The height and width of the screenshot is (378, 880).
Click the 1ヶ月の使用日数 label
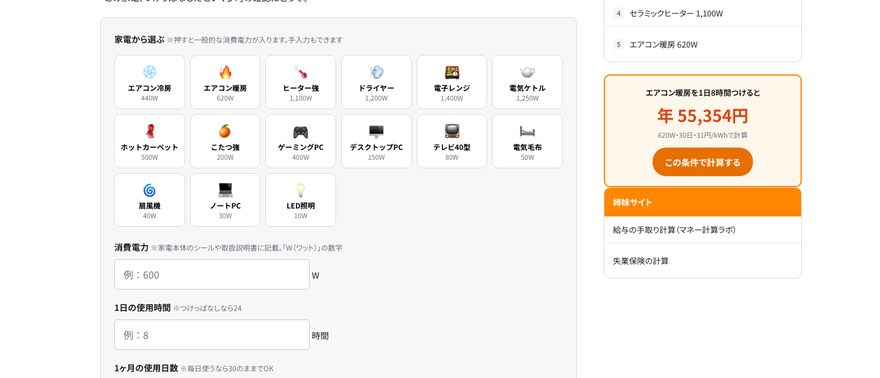tap(146, 368)
